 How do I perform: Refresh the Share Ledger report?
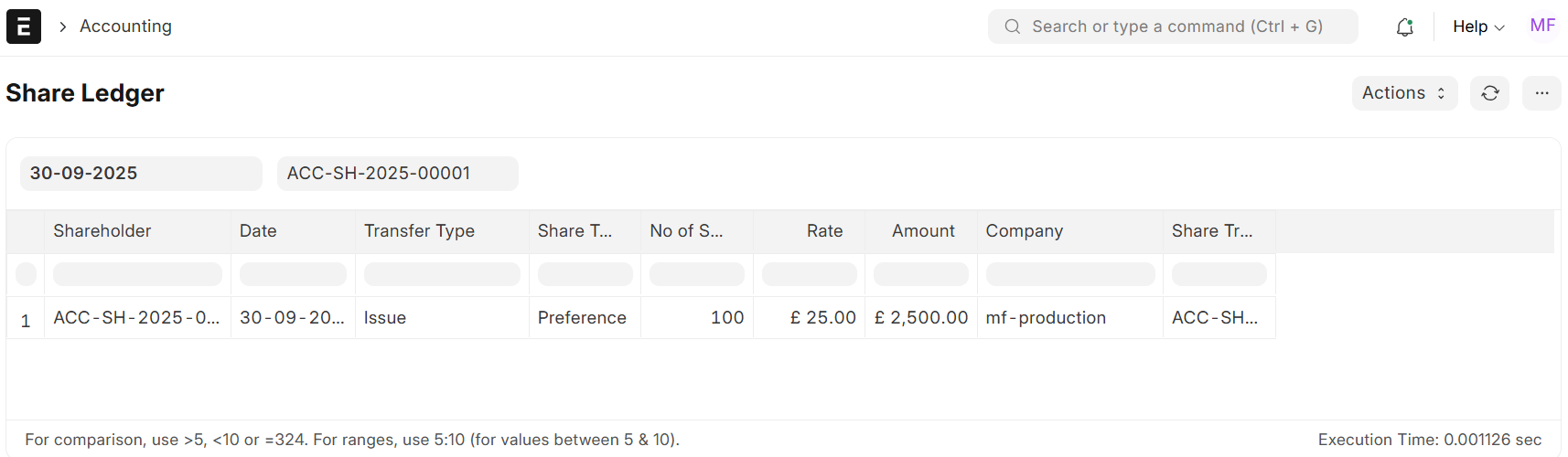pos(1489,93)
